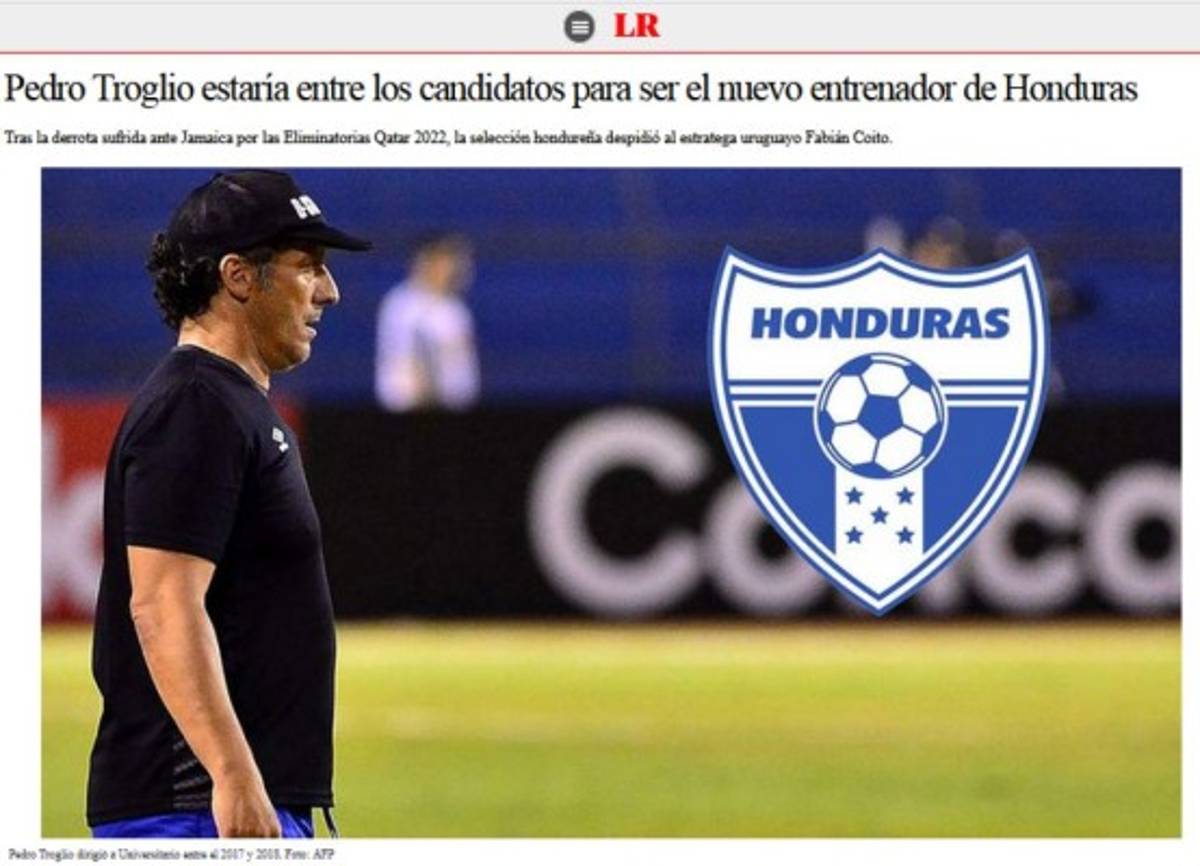Click the green pitch area of photo
This screenshot has width=1200, height=866.
coord(750,730)
